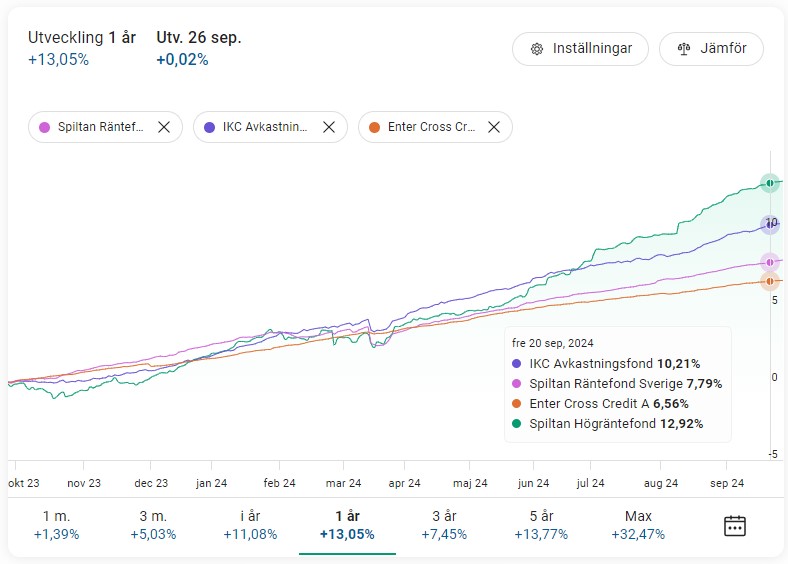Switch to the 5 år period tab
This screenshot has width=788, height=564.
click(x=541, y=525)
